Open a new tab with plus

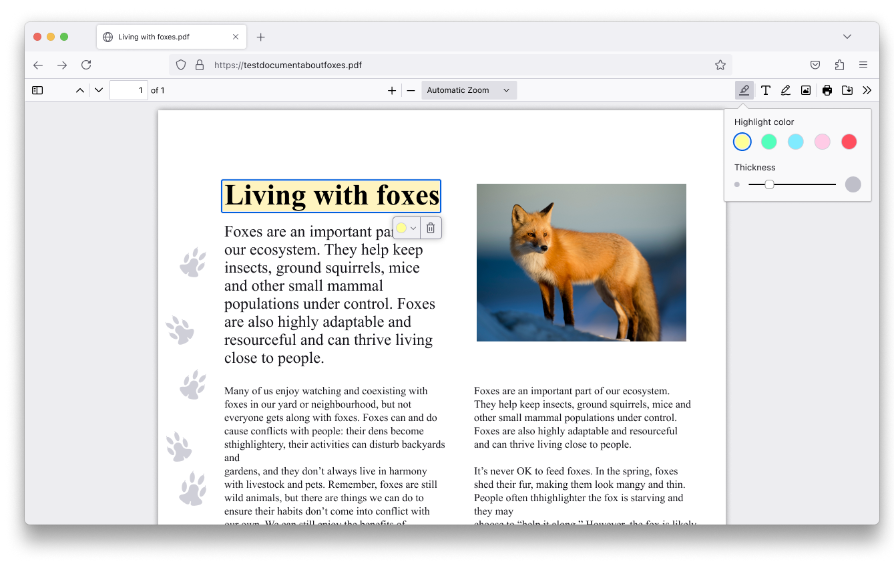[x=261, y=37]
